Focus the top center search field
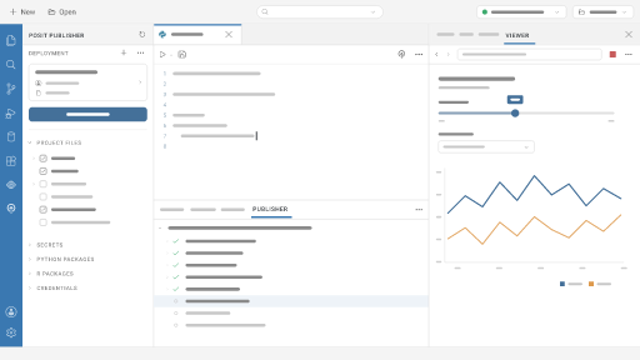Image resolution: width=640 pixels, height=360 pixels. pos(320,12)
